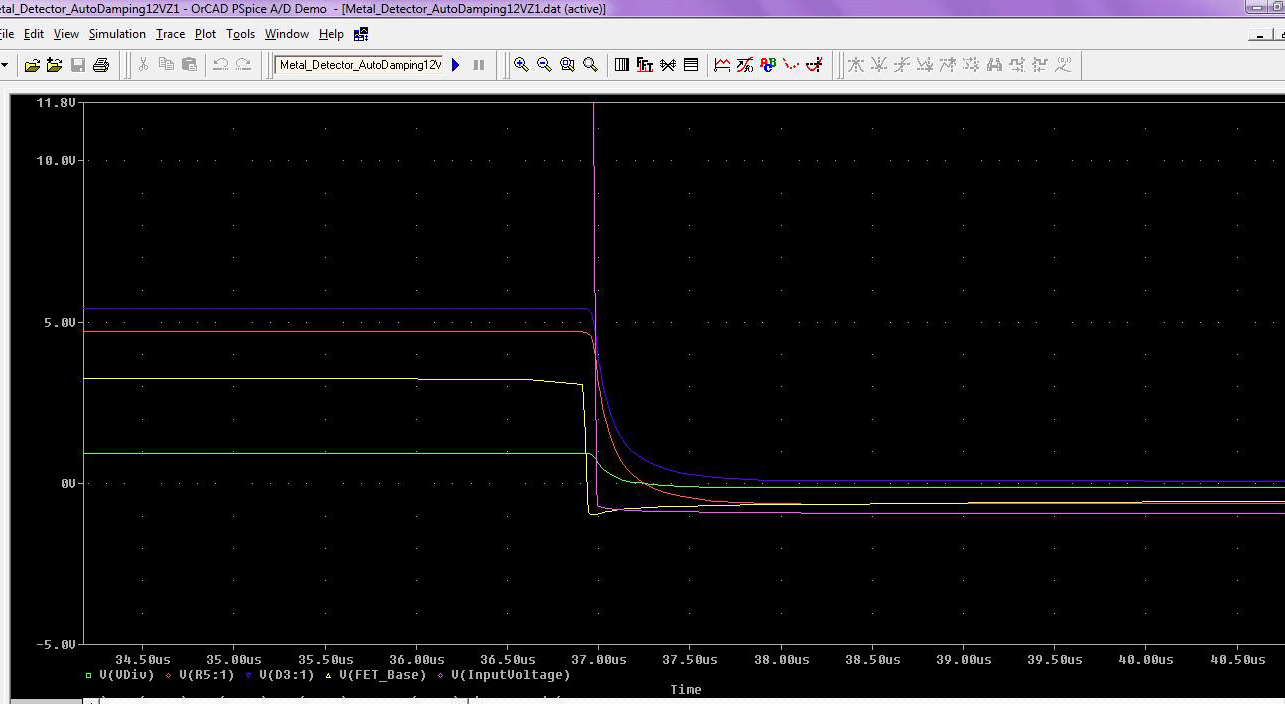Toggle Mark Data Points icon
Viewport: 1285px width, 704px height.
pyautogui.click(x=792, y=65)
